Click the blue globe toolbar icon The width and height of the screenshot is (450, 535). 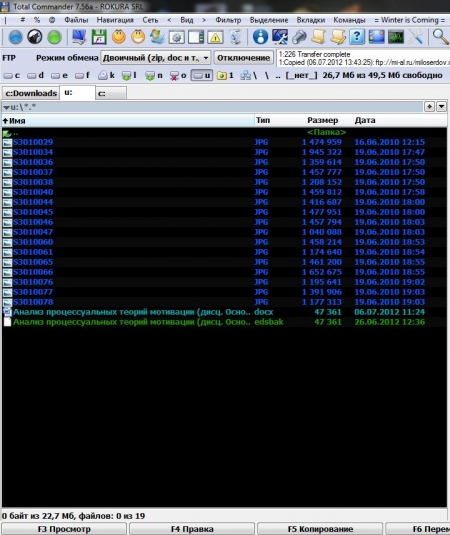(15, 37)
